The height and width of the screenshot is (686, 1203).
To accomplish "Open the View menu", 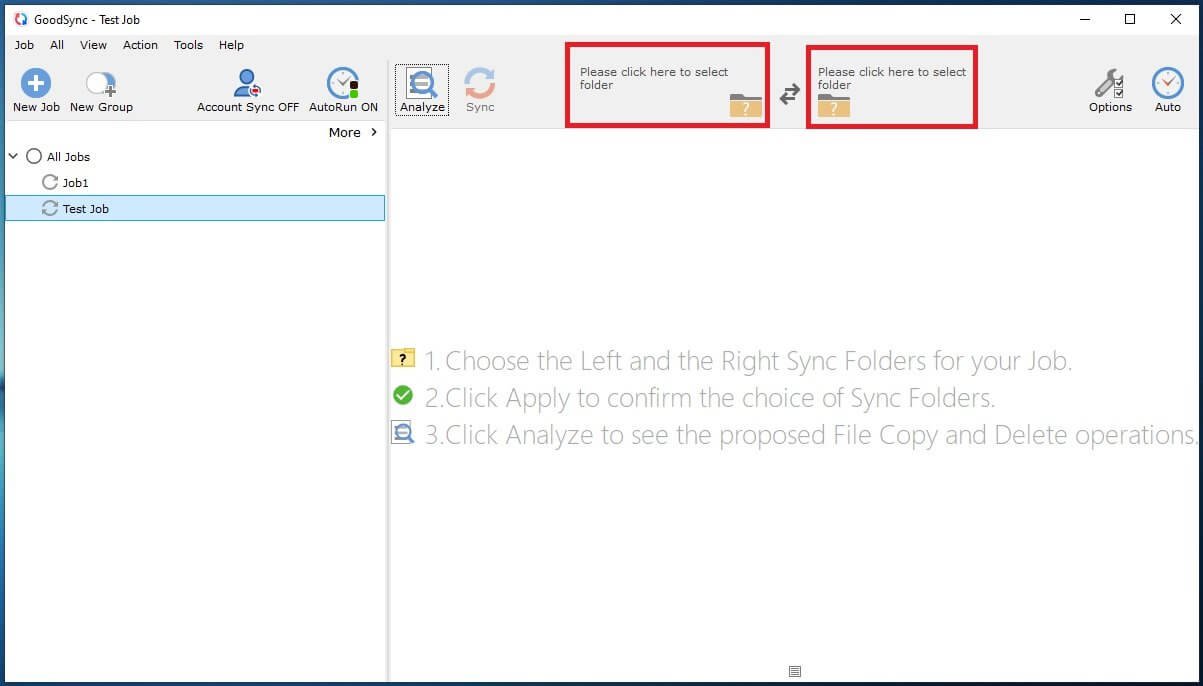I will (x=93, y=45).
